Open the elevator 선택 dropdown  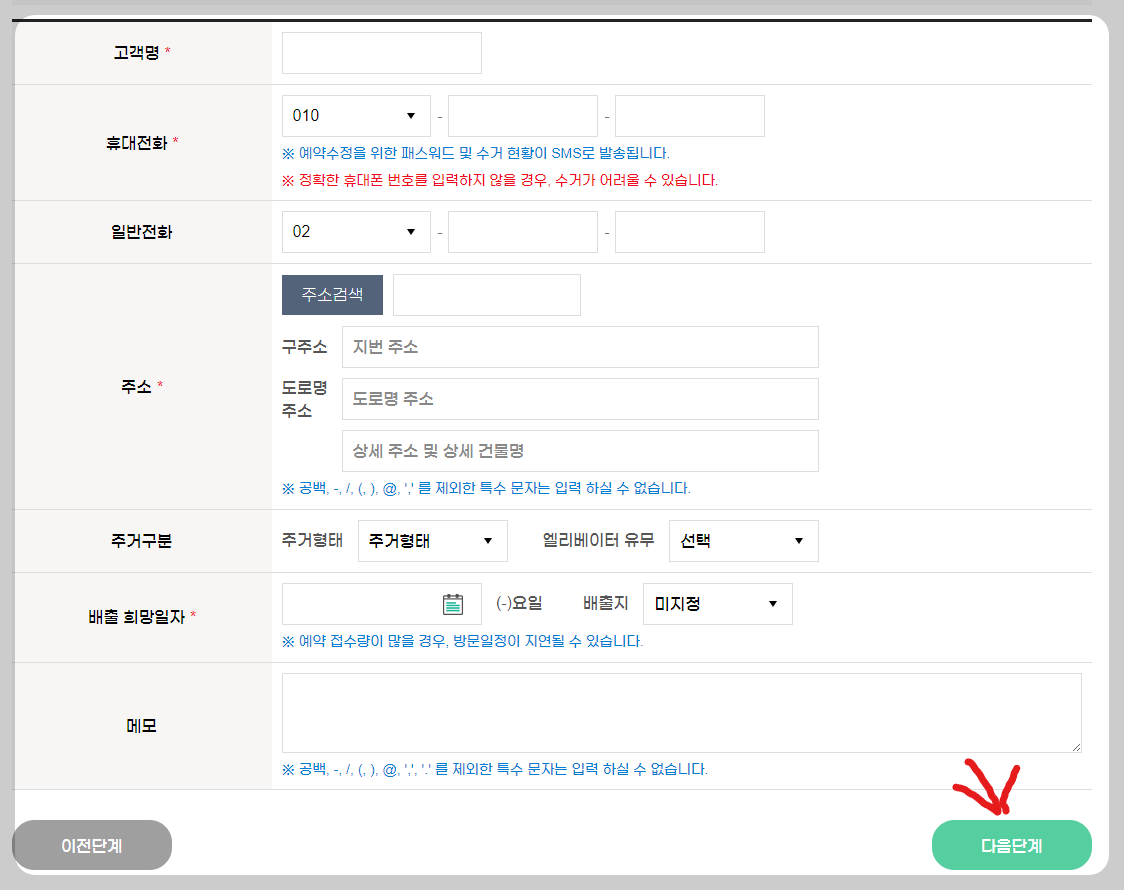[743, 540]
